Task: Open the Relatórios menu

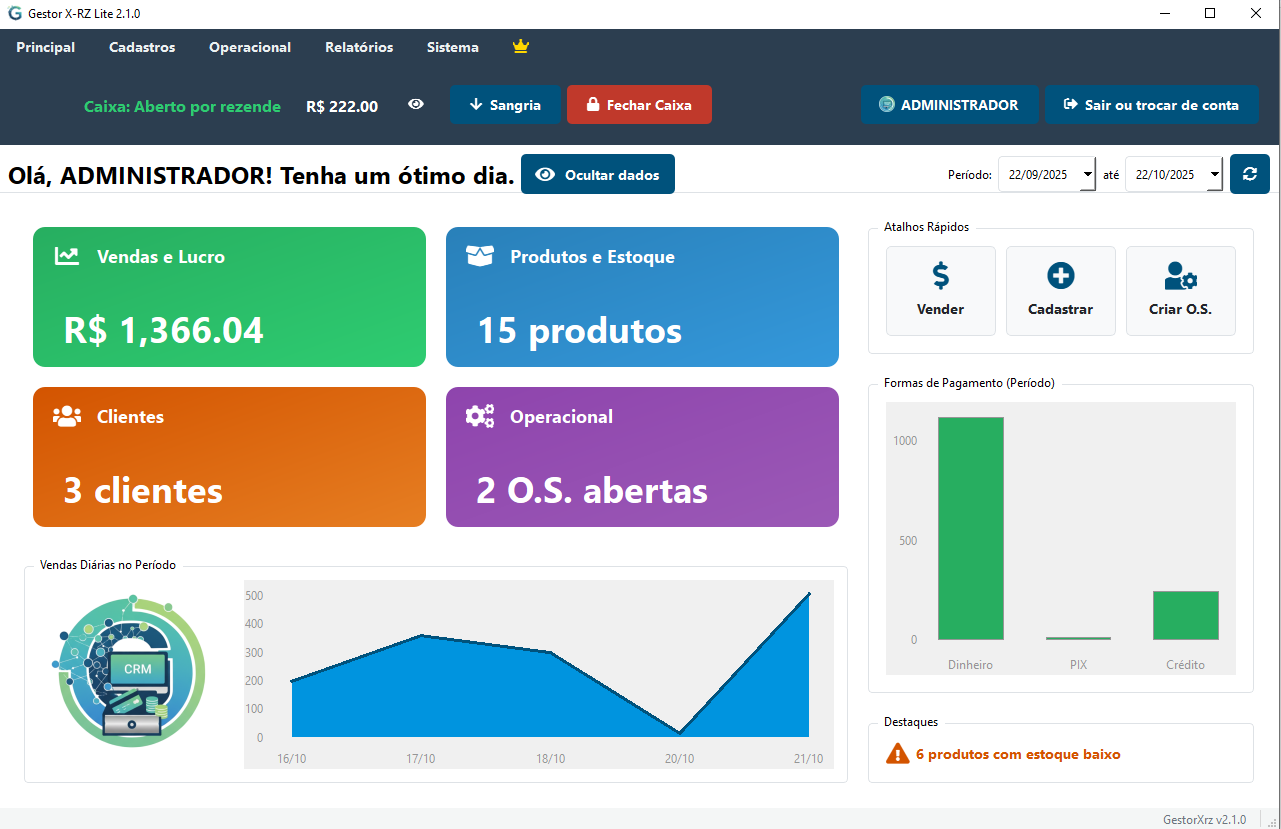Action: tap(359, 47)
